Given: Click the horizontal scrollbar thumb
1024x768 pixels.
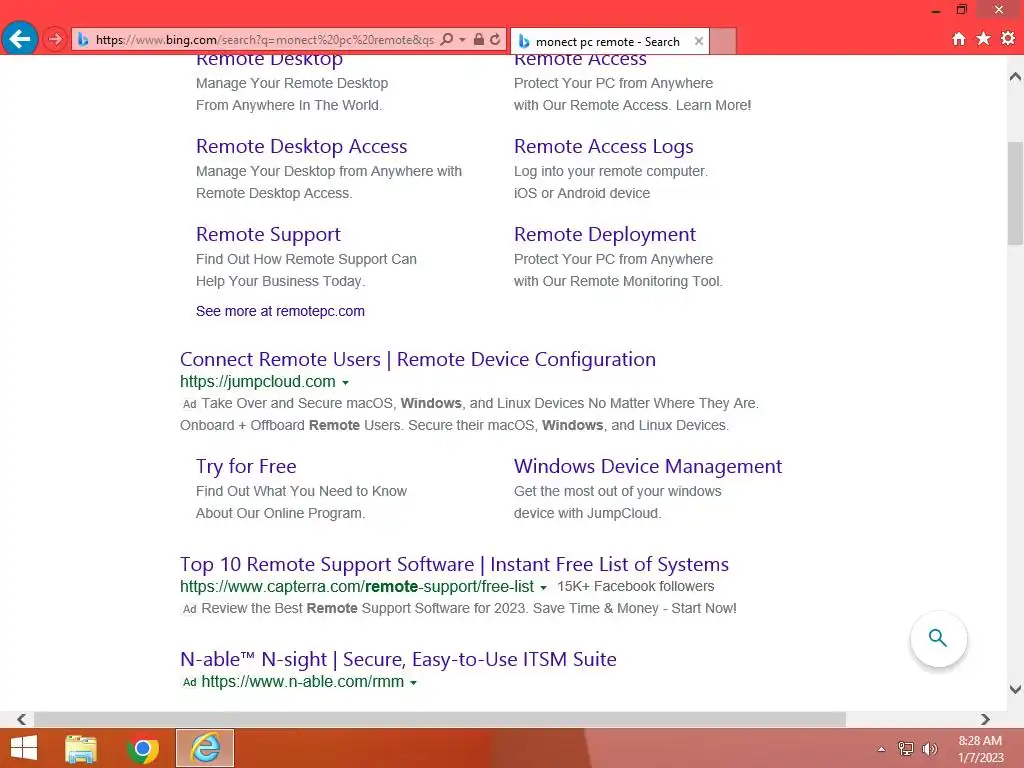Looking at the screenshot, I should (440, 719).
